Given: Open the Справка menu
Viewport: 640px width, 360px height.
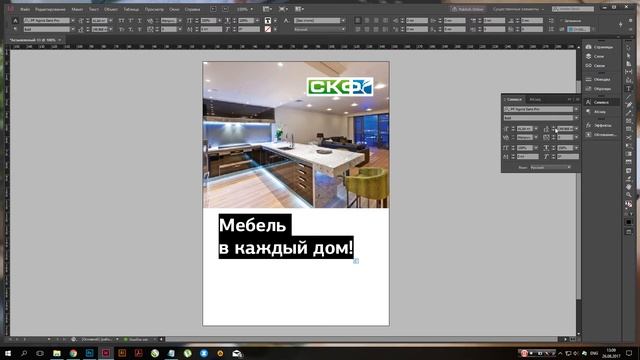Looking at the screenshot, I should coord(192,9).
